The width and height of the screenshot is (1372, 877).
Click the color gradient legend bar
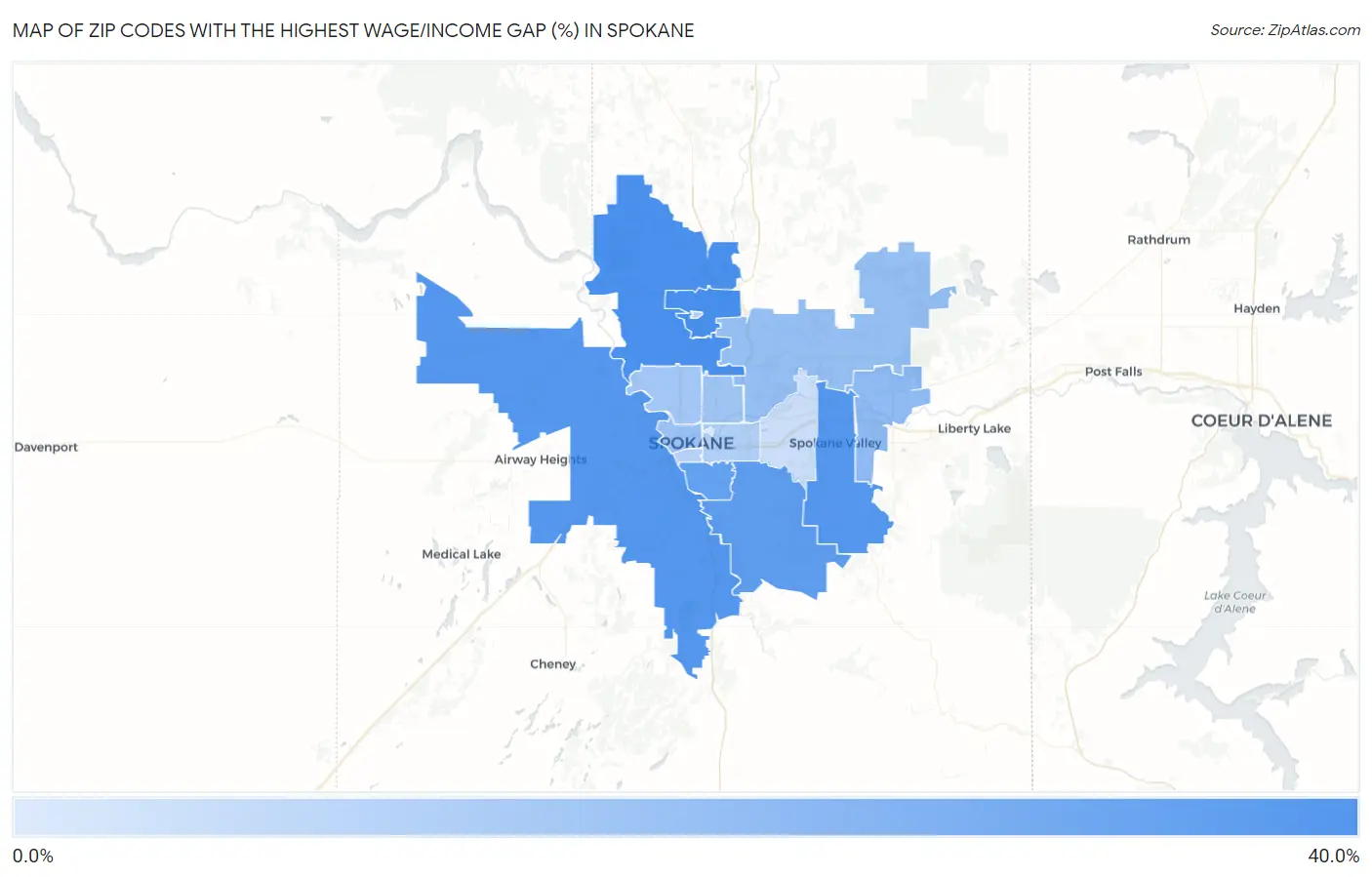(685, 817)
